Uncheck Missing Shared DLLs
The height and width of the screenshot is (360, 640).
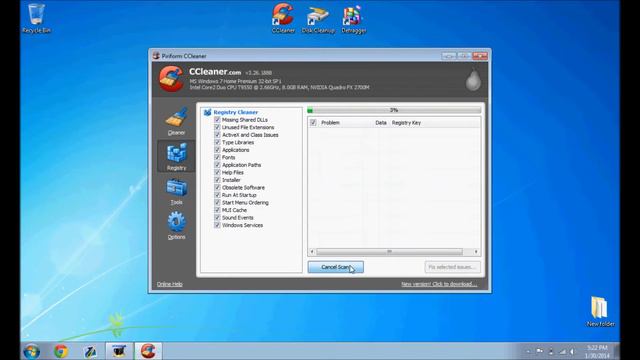click(x=217, y=120)
